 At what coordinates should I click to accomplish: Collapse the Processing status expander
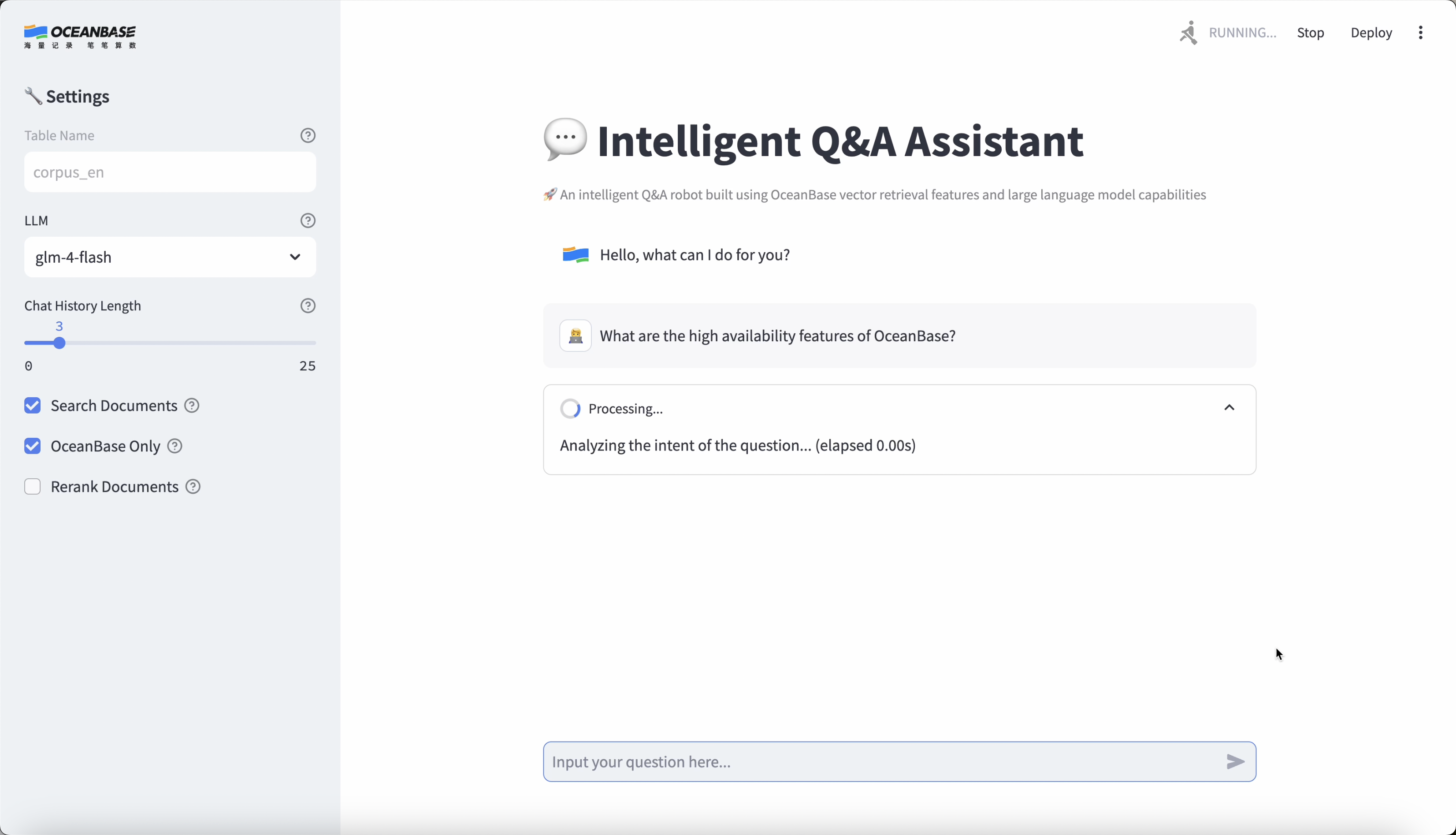(1229, 408)
